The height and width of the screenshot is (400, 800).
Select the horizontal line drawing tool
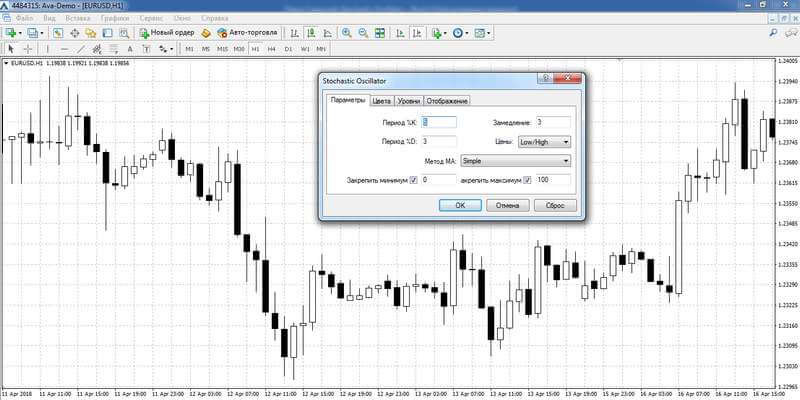click(64, 49)
